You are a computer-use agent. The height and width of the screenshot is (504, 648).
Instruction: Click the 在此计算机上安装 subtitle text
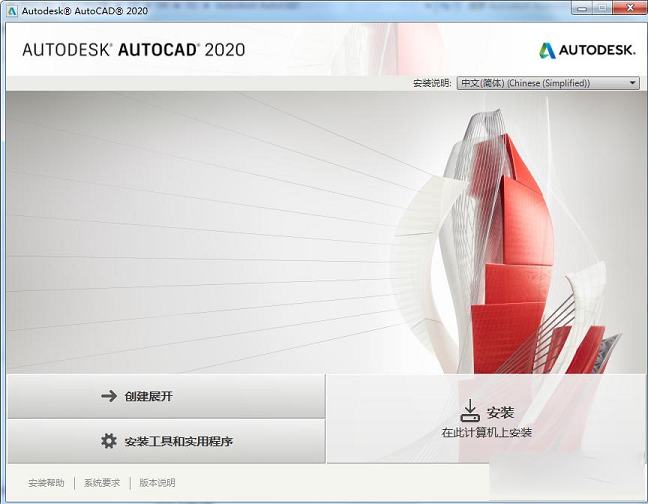(487, 433)
